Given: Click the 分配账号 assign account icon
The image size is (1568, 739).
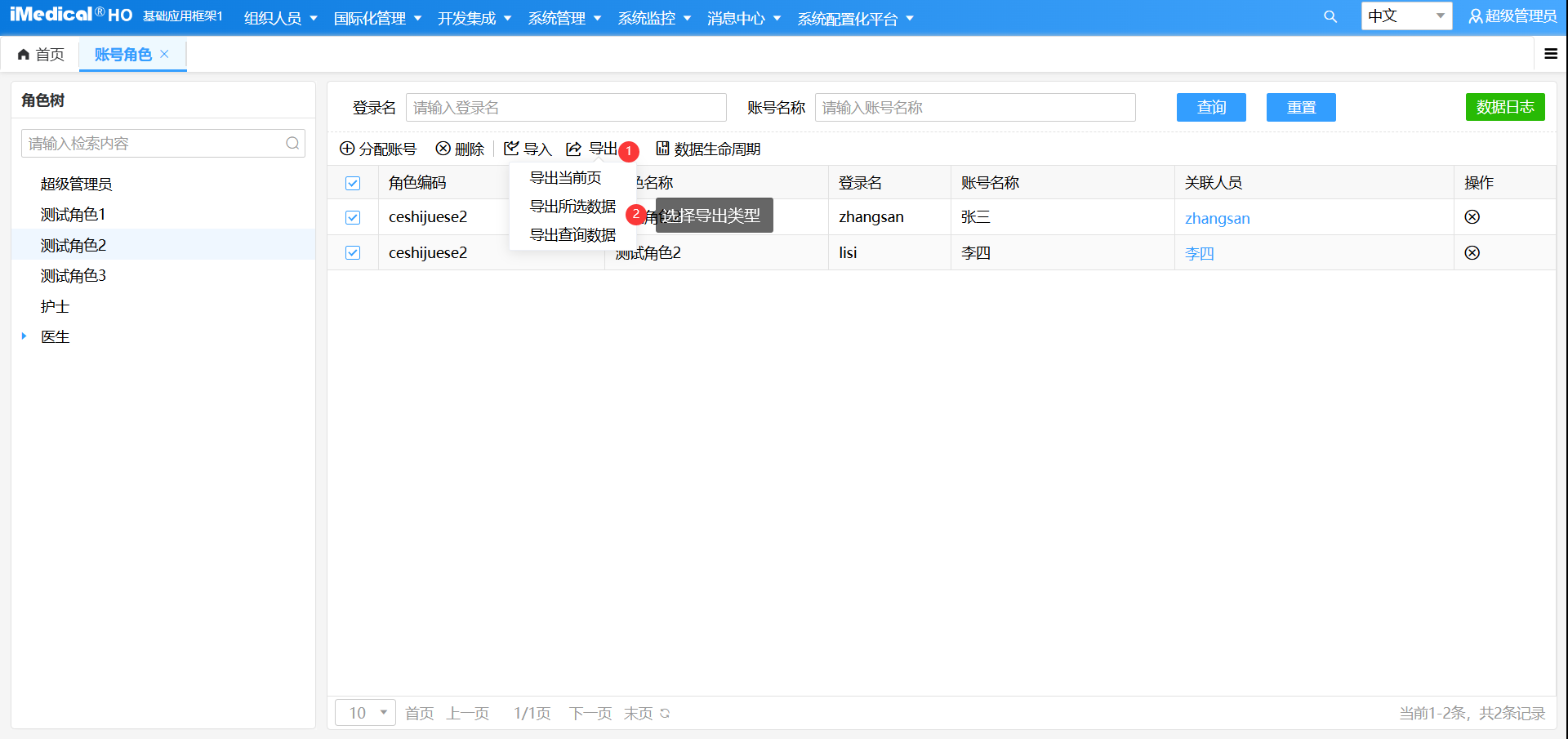Looking at the screenshot, I should point(347,149).
